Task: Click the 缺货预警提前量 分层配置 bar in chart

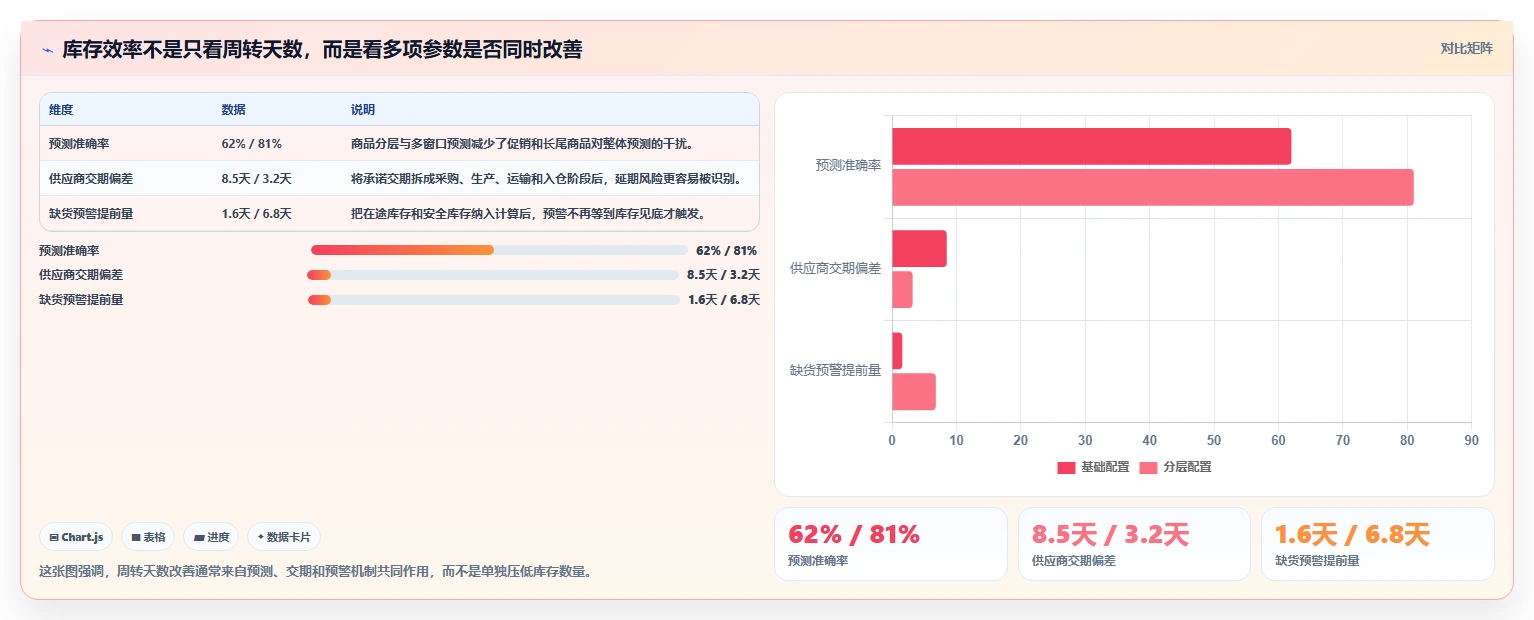Action: click(x=914, y=392)
